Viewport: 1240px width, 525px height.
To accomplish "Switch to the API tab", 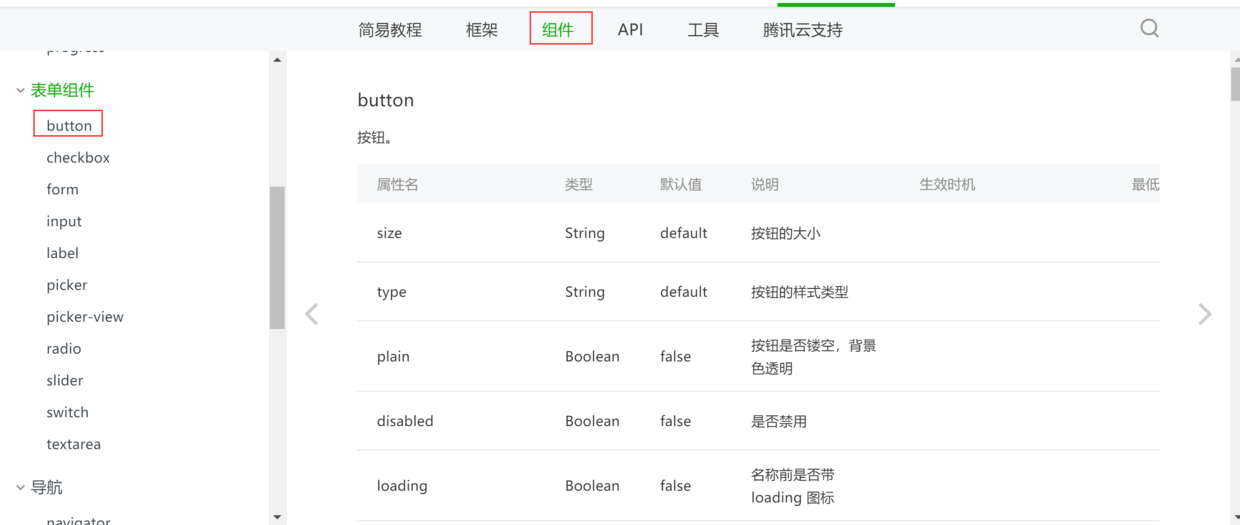I will pos(630,30).
